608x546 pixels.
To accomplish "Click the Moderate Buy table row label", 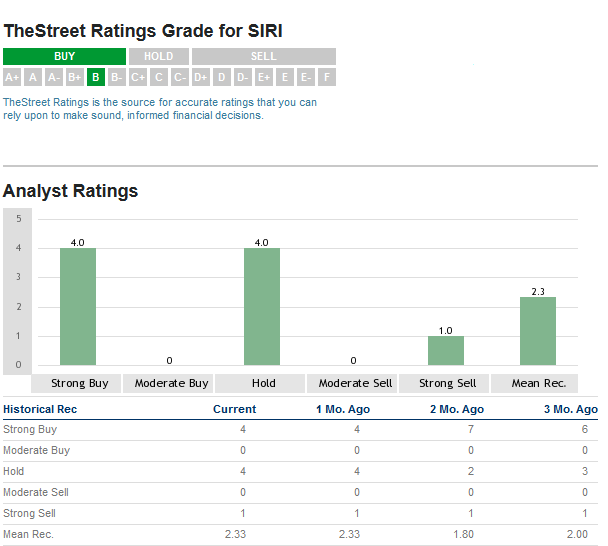I will [x=36, y=451].
